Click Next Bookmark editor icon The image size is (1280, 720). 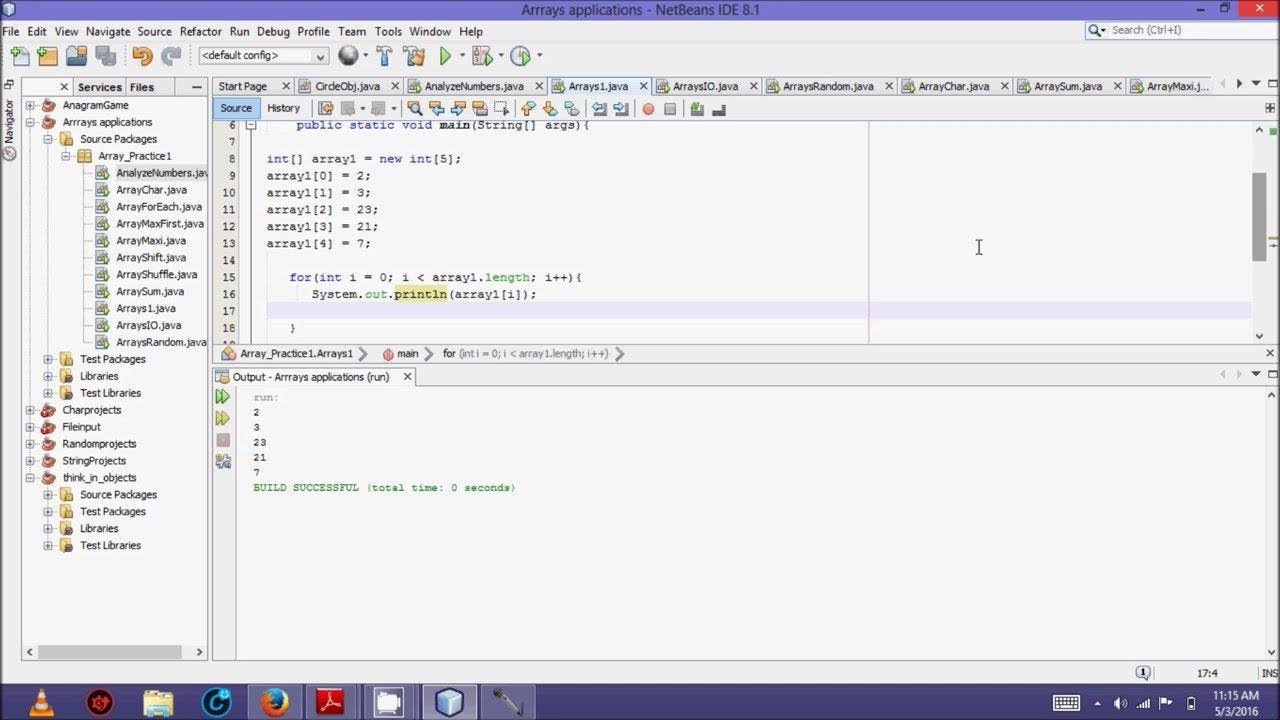[549, 108]
